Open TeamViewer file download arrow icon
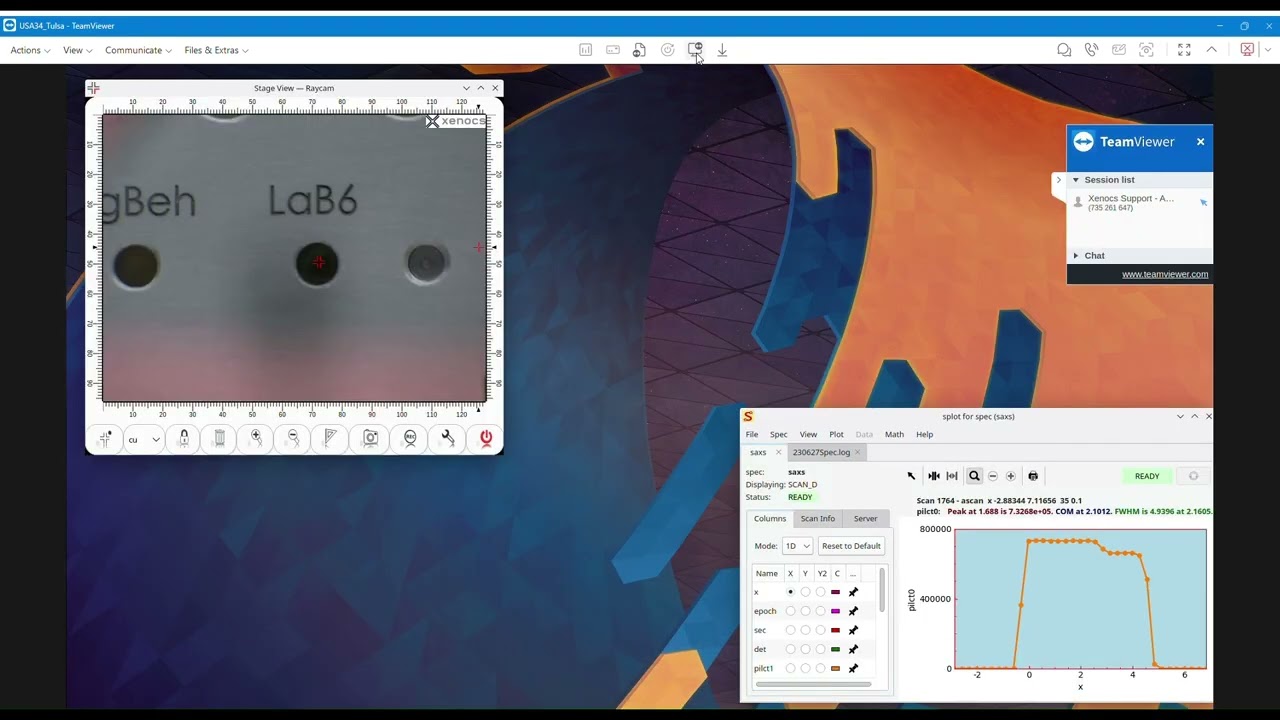This screenshot has width=1280, height=720. (722, 50)
